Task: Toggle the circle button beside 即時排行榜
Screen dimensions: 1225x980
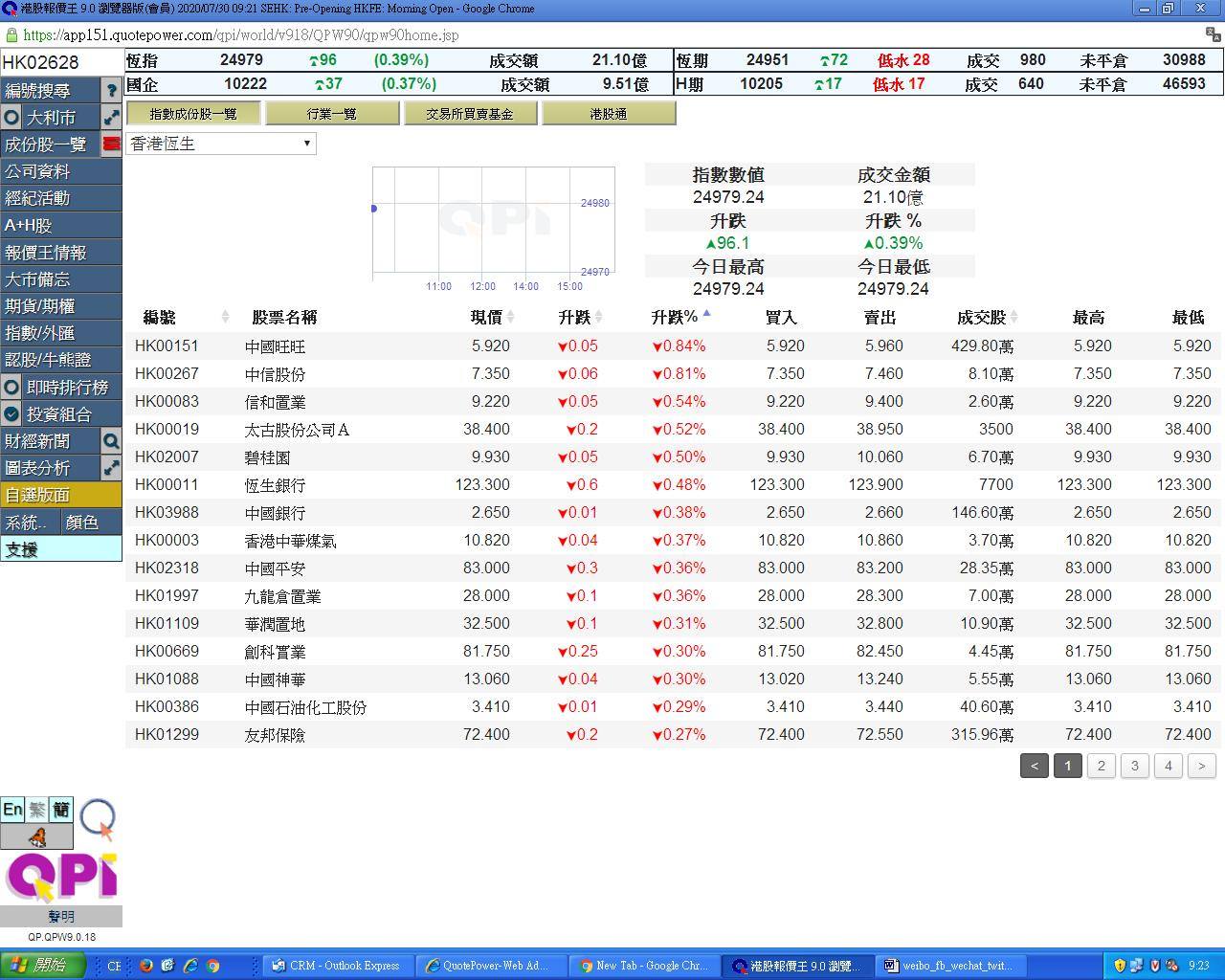Action: (11, 388)
